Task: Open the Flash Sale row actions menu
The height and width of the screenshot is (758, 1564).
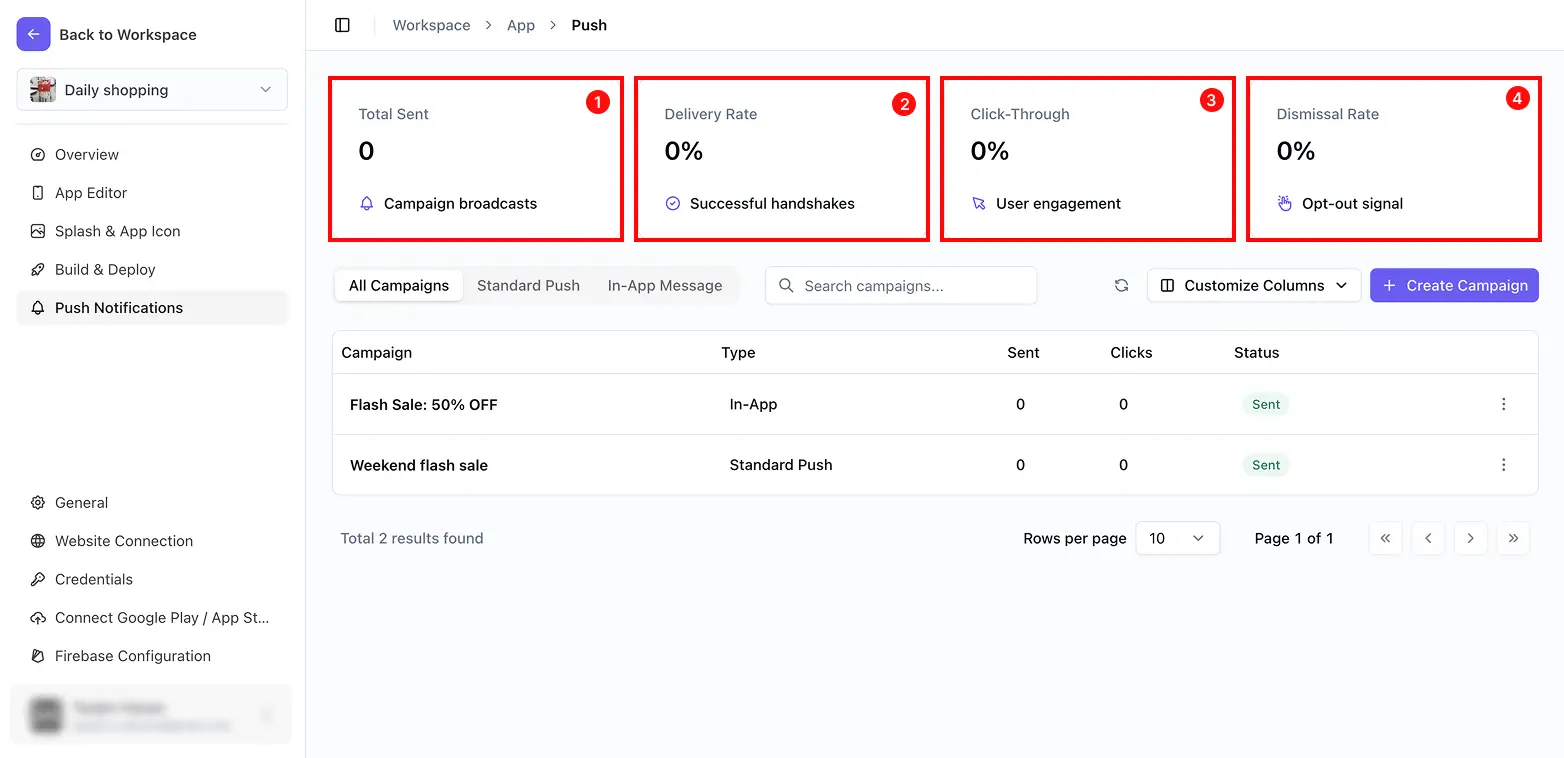Action: click(x=1504, y=405)
